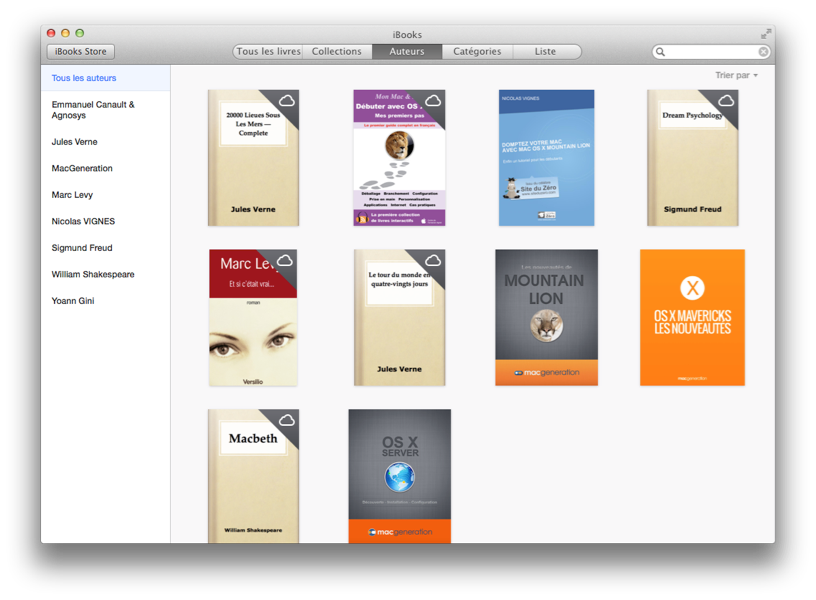Click cloud download icon on Dream Psychology
Screen dimensions: 816x600
[x=726, y=100]
